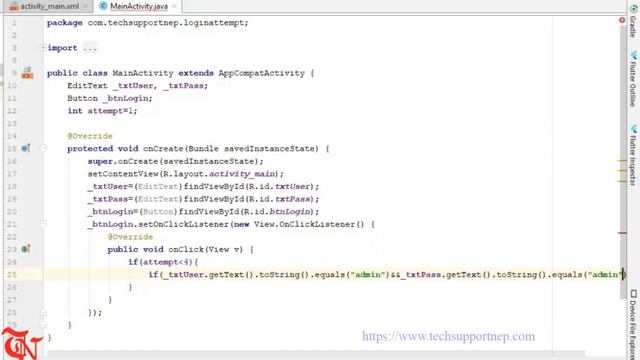Click the related XML file gutter icon on line 9
The image size is (640, 360).
27,73
